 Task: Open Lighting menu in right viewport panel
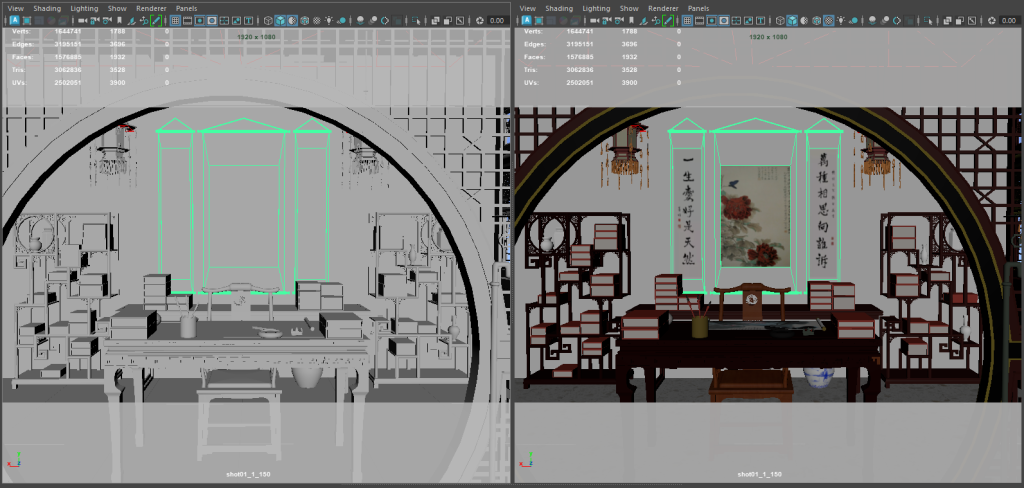tap(596, 8)
